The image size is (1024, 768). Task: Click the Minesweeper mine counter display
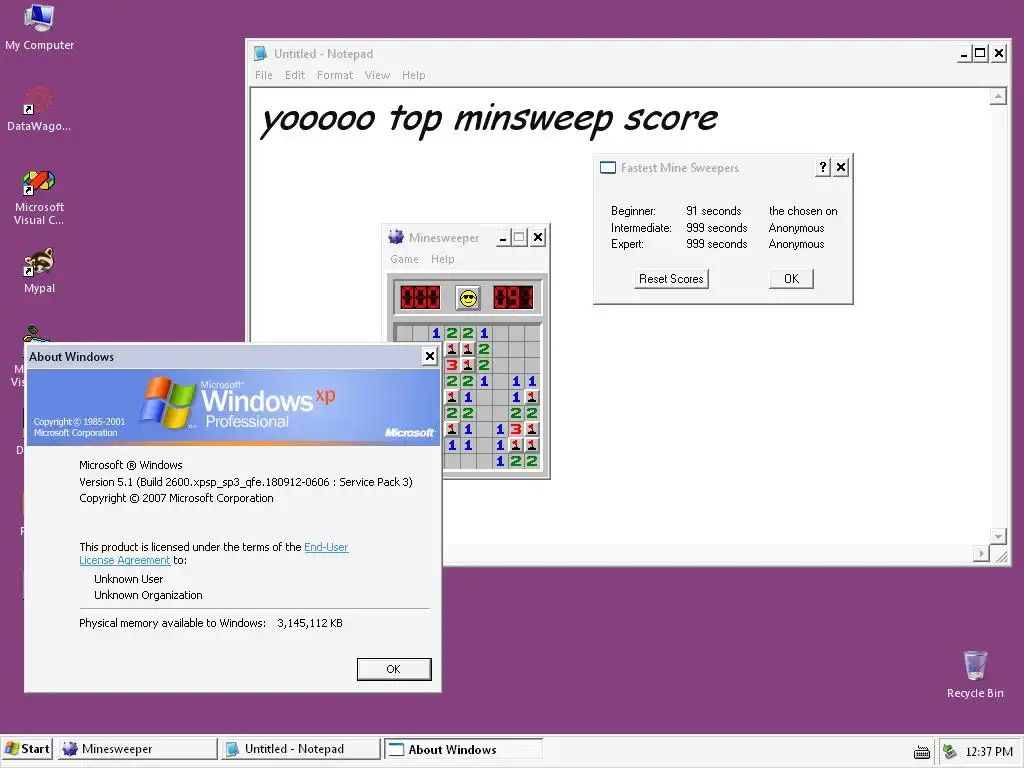point(420,298)
